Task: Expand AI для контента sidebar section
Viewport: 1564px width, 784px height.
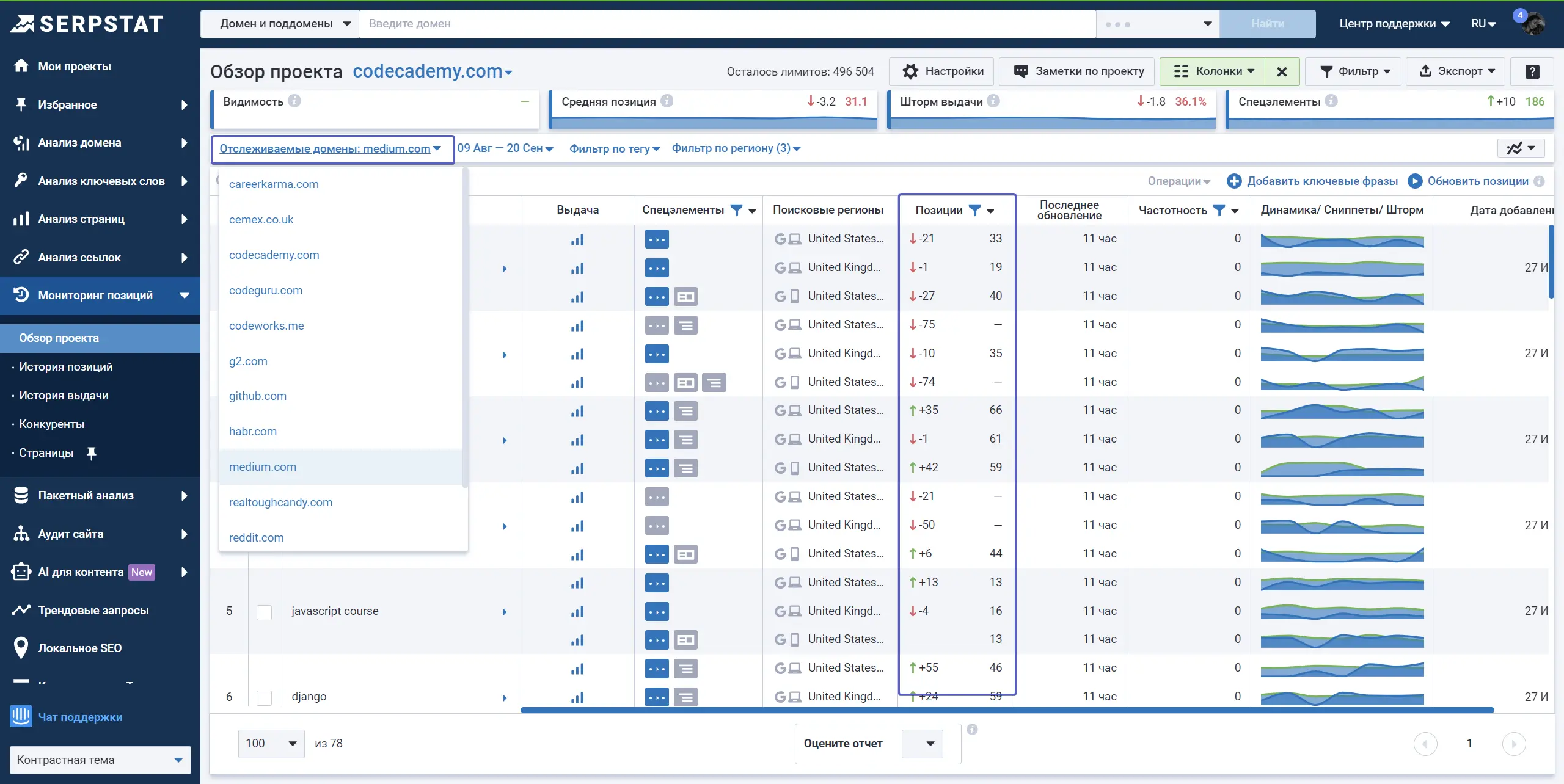Action: point(100,572)
